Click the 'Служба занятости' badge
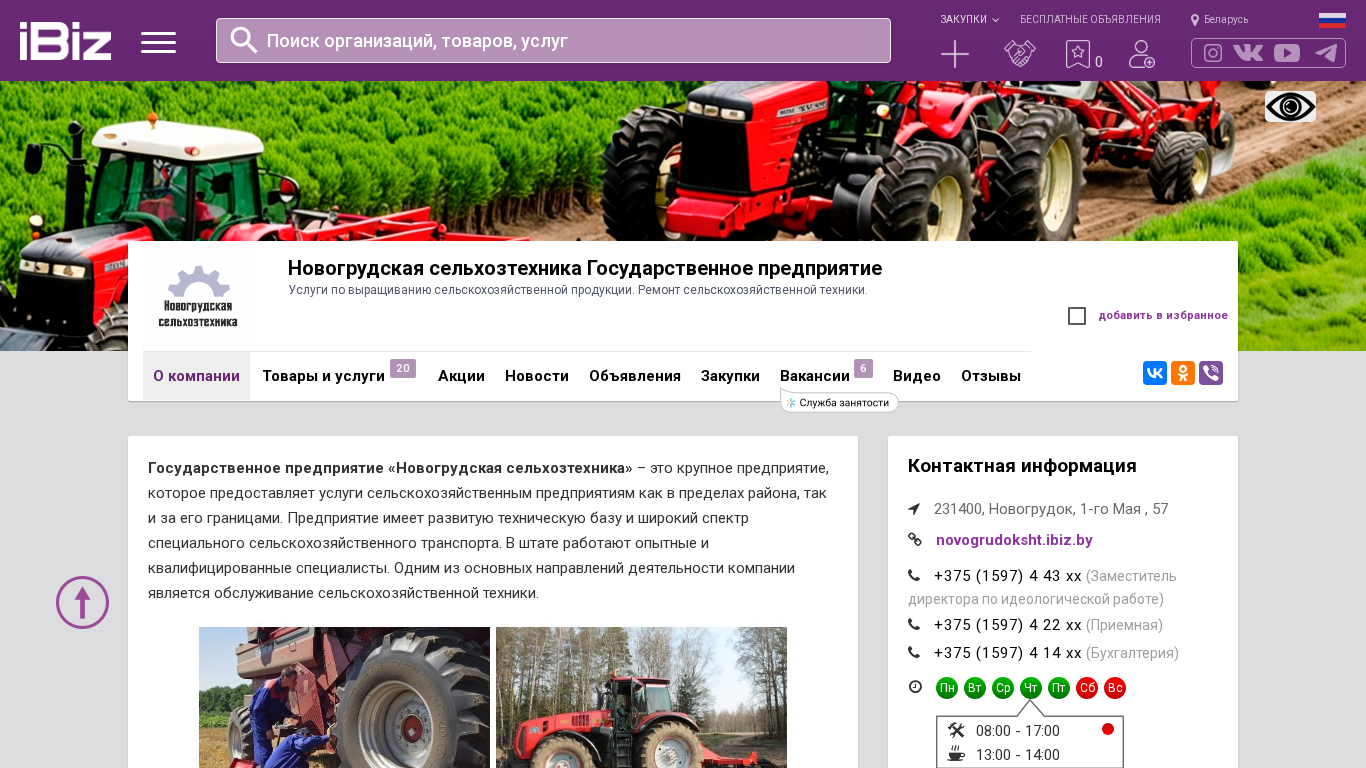 [839, 402]
